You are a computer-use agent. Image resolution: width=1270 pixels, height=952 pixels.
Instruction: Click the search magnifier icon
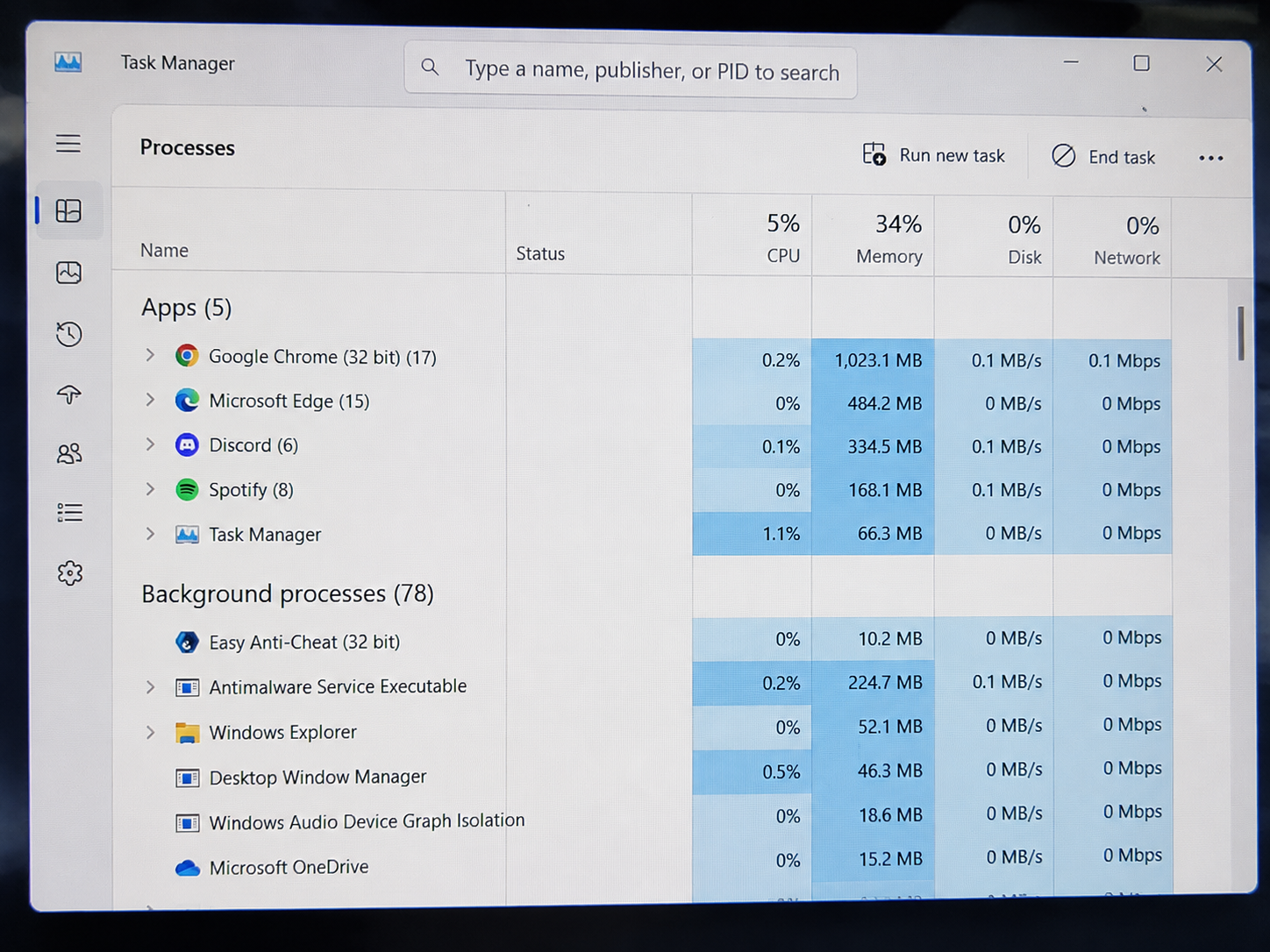click(430, 67)
